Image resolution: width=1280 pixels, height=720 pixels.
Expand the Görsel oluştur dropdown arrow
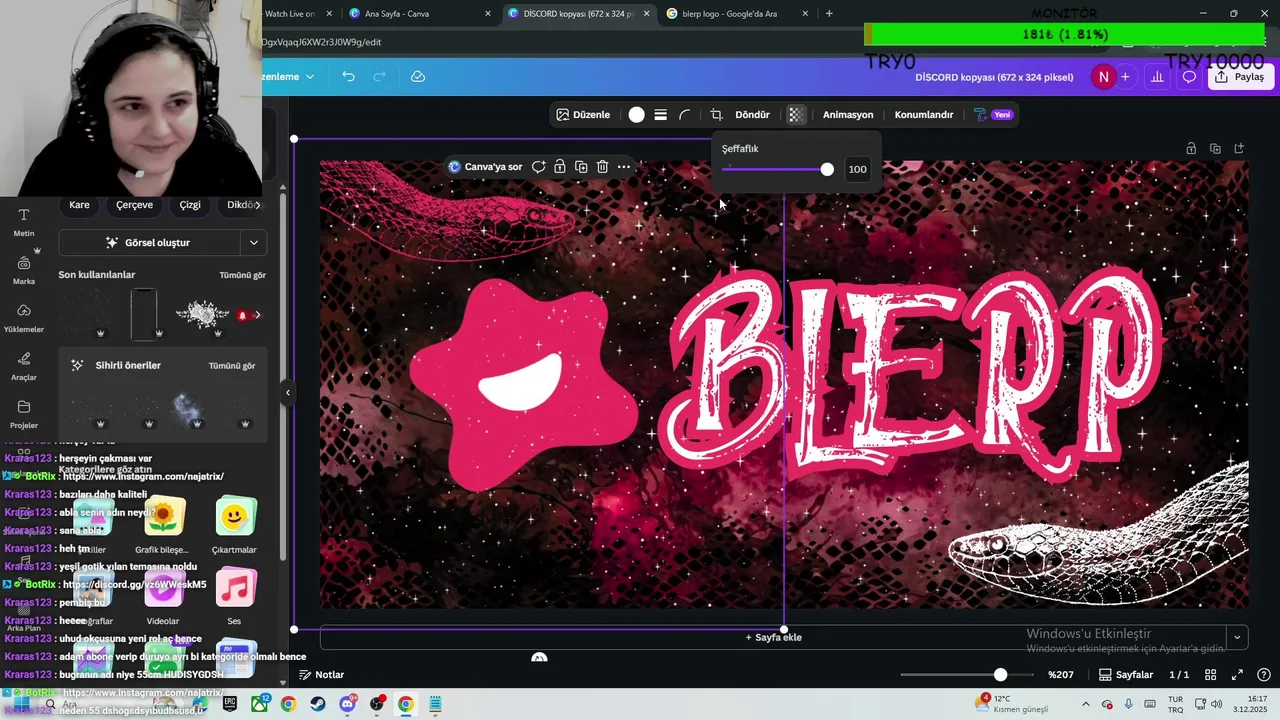pyautogui.click(x=254, y=243)
